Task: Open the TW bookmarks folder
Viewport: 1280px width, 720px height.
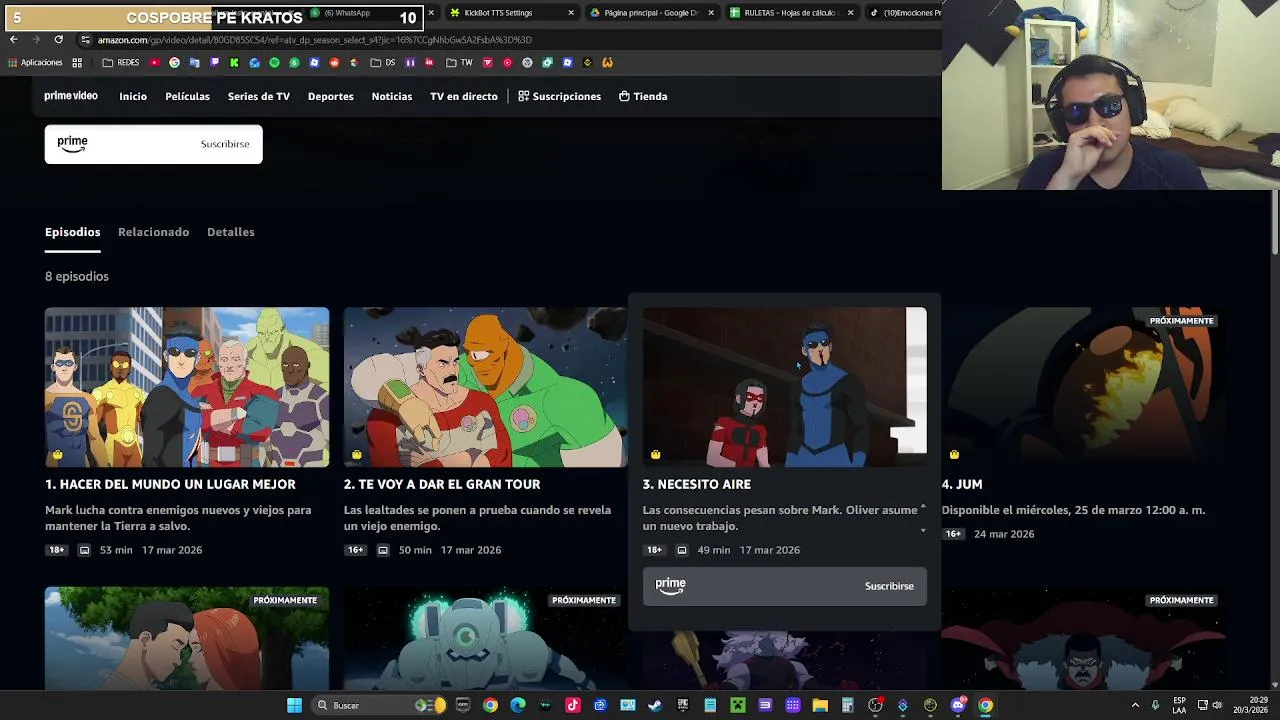Action: [459, 62]
